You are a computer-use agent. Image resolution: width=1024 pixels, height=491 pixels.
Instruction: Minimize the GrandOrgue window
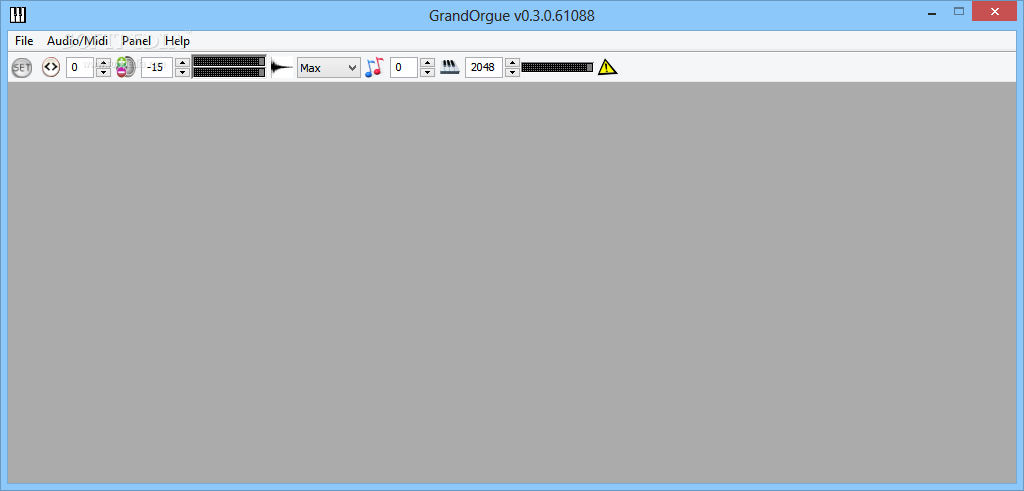click(931, 12)
